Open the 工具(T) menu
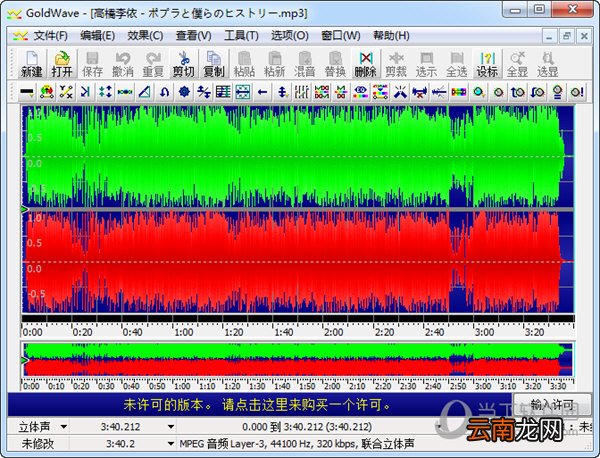600x458 pixels. [x=241, y=36]
